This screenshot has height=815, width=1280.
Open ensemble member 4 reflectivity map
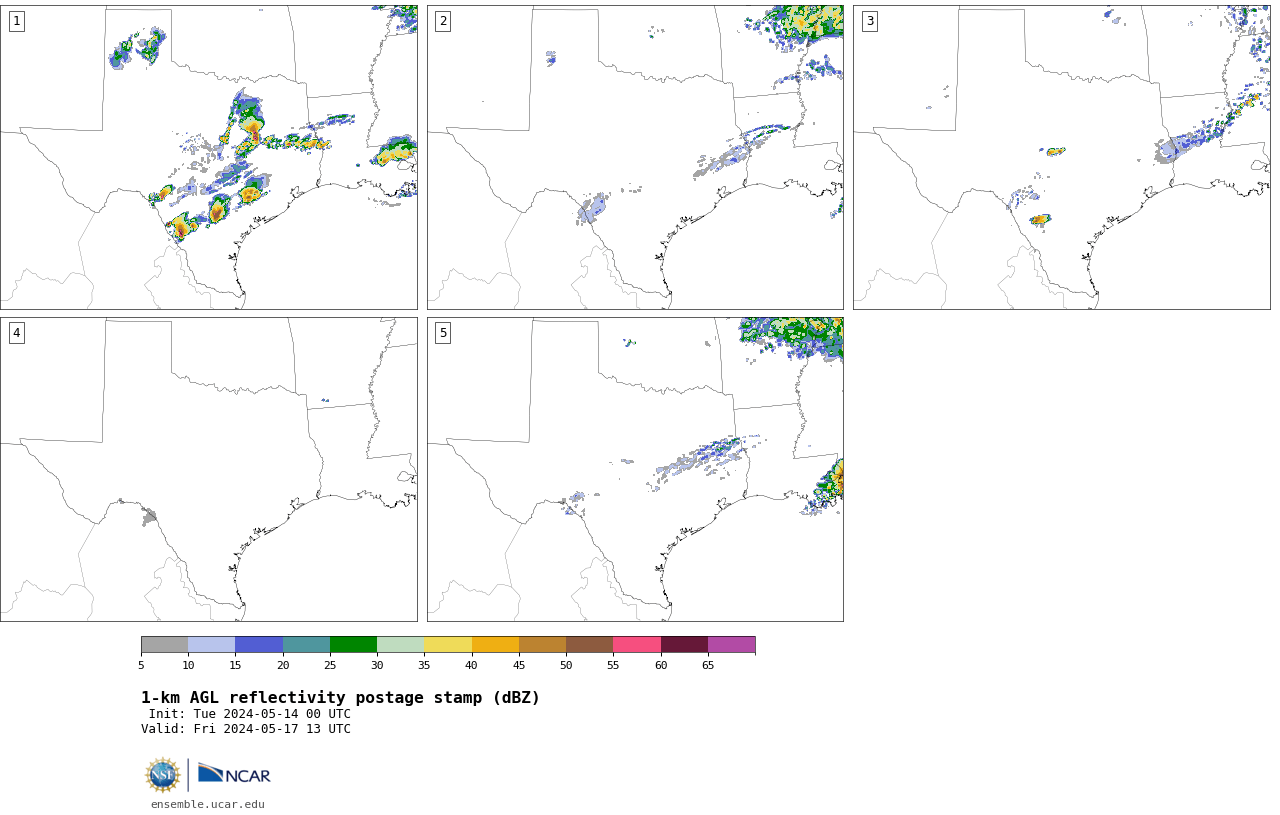point(209,469)
